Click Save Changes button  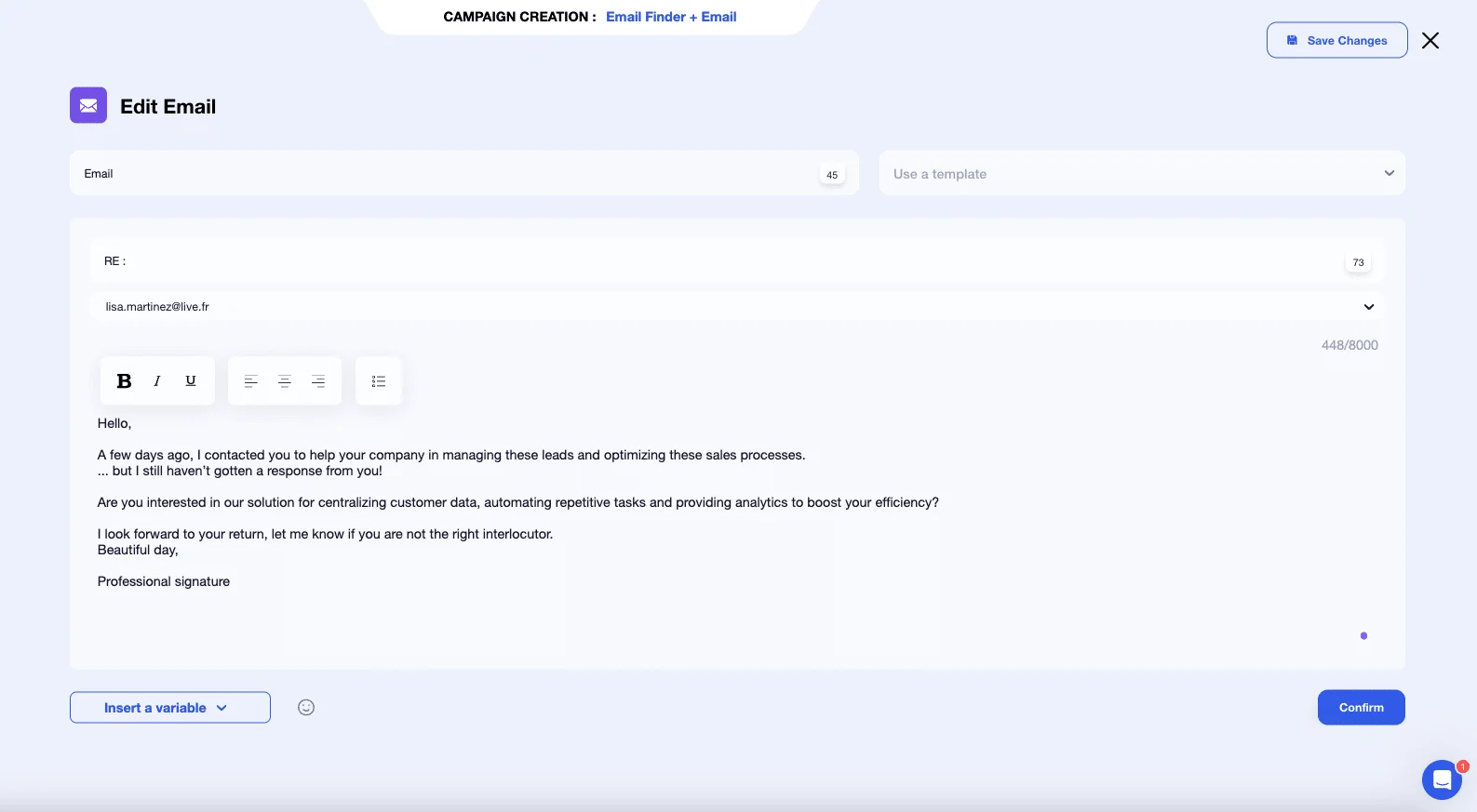coord(1337,41)
